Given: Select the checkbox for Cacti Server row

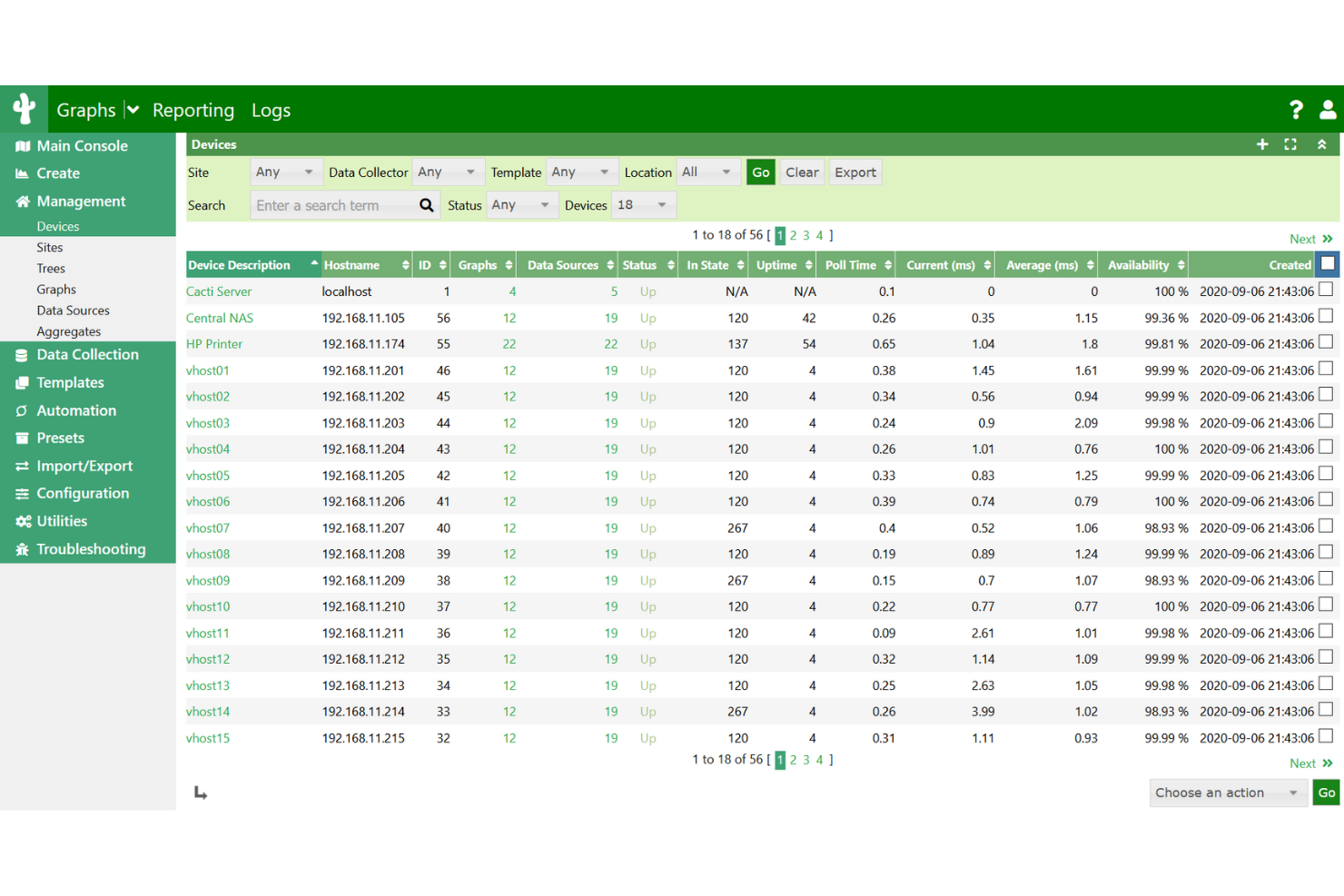Looking at the screenshot, I should [x=1325, y=290].
